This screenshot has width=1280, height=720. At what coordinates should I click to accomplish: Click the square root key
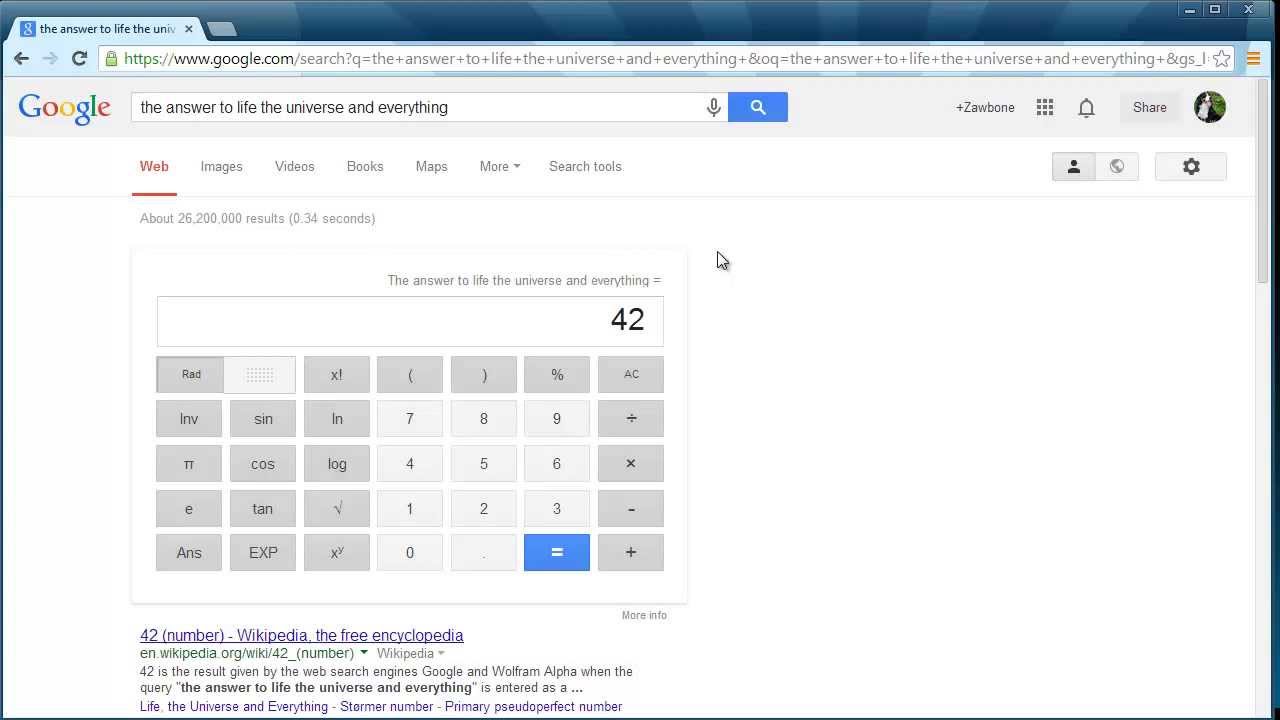click(337, 508)
